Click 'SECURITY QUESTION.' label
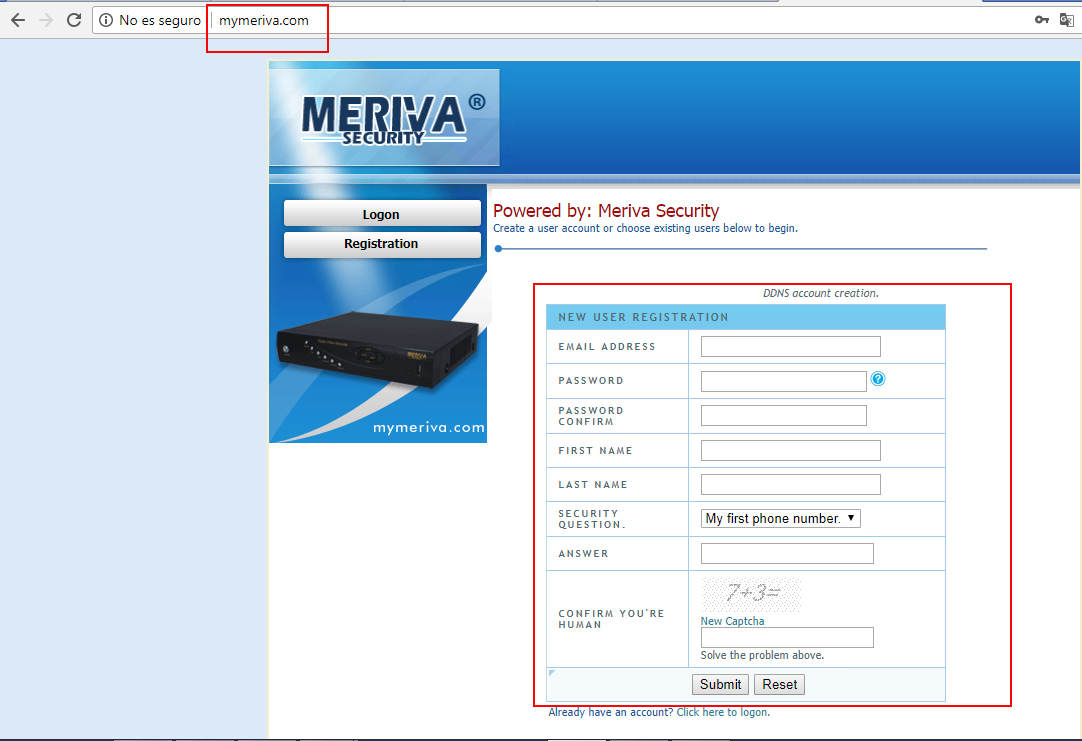Image resolution: width=1082 pixels, height=741 pixels. (591, 519)
